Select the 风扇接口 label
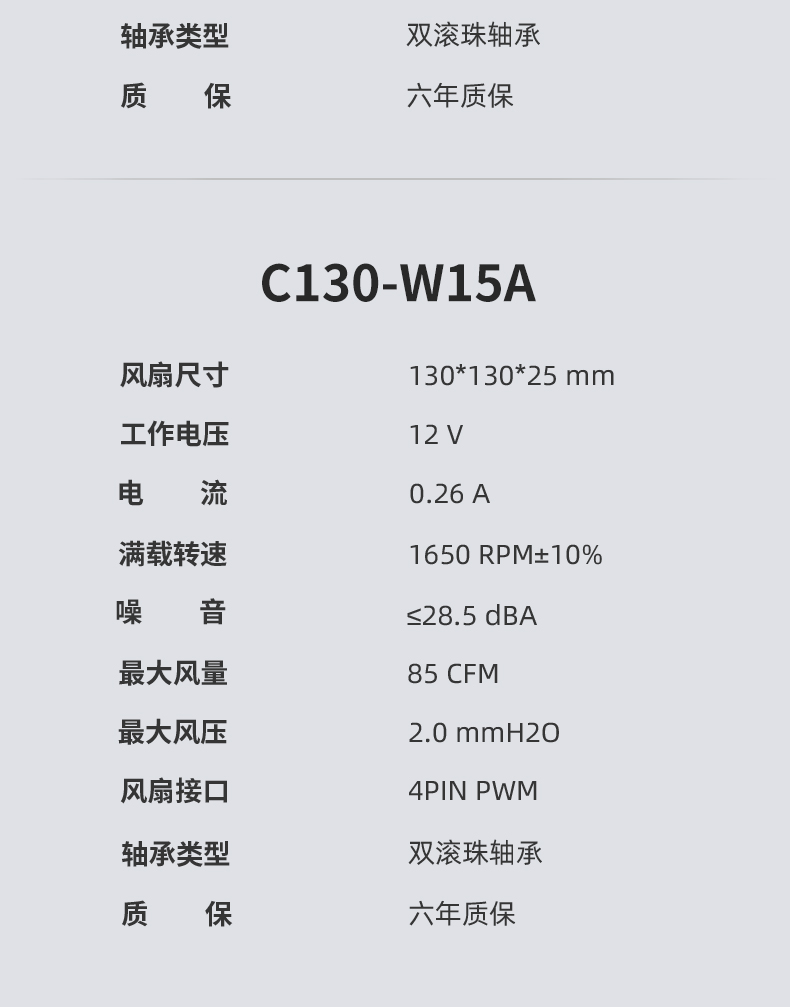Image resolution: width=790 pixels, height=1007 pixels. pyautogui.click(x=175, y=791)
